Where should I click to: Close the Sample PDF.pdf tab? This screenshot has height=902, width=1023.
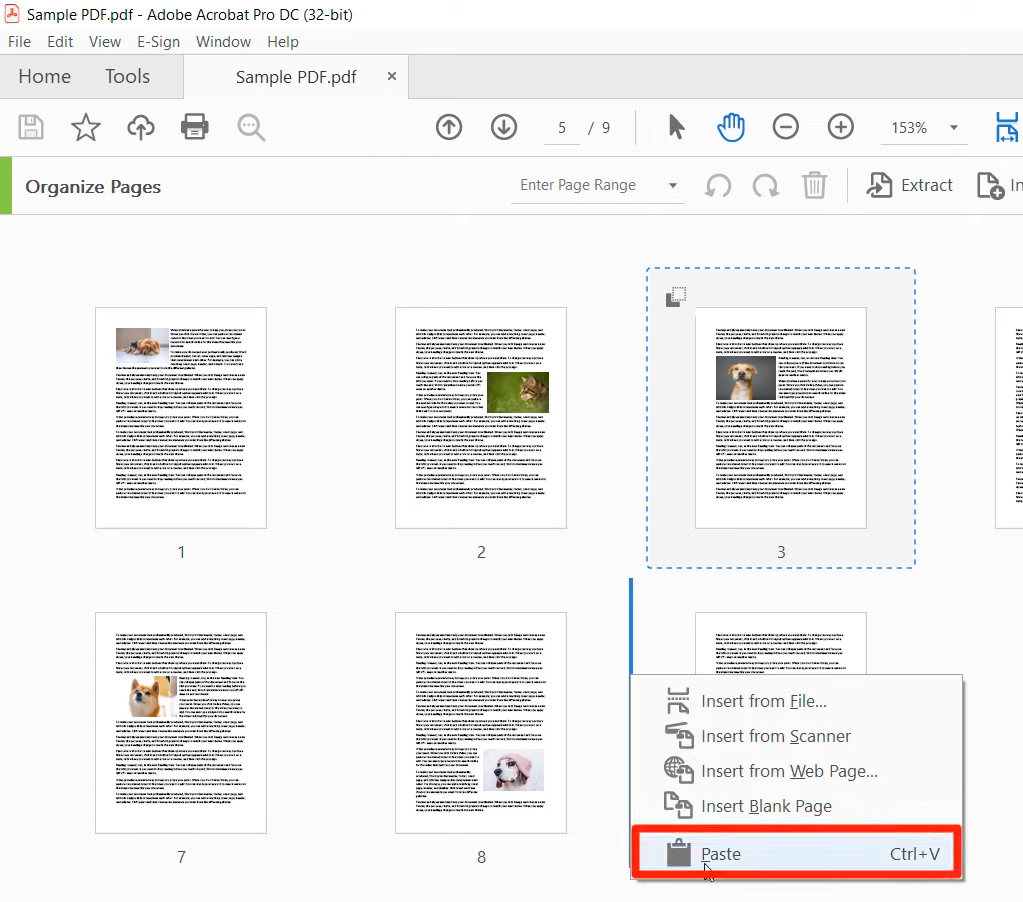pos(391,76)
